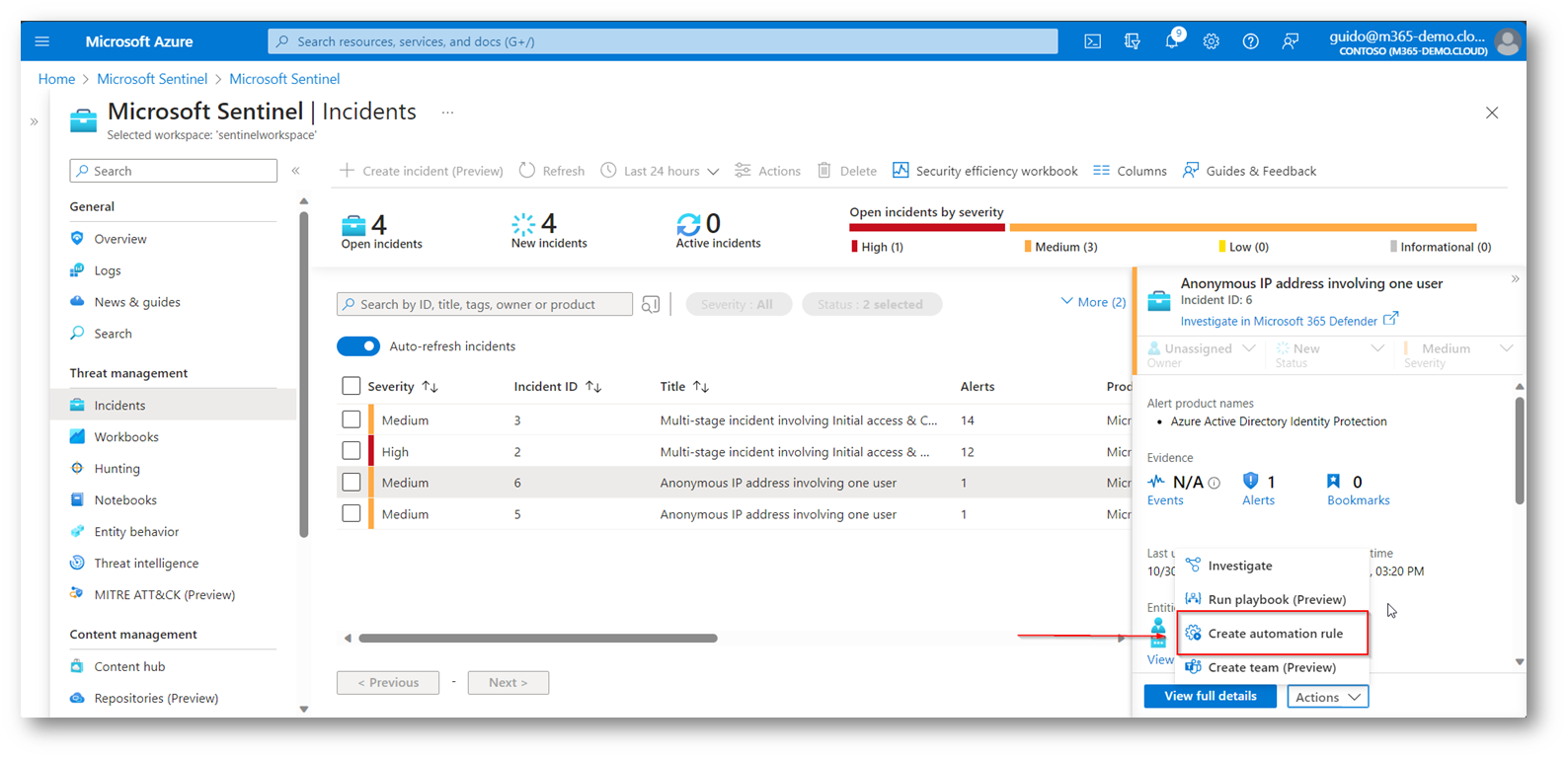Toggle Auto-refresh incidents switch
Screen dimensions: 1568x759
[358, 346]
